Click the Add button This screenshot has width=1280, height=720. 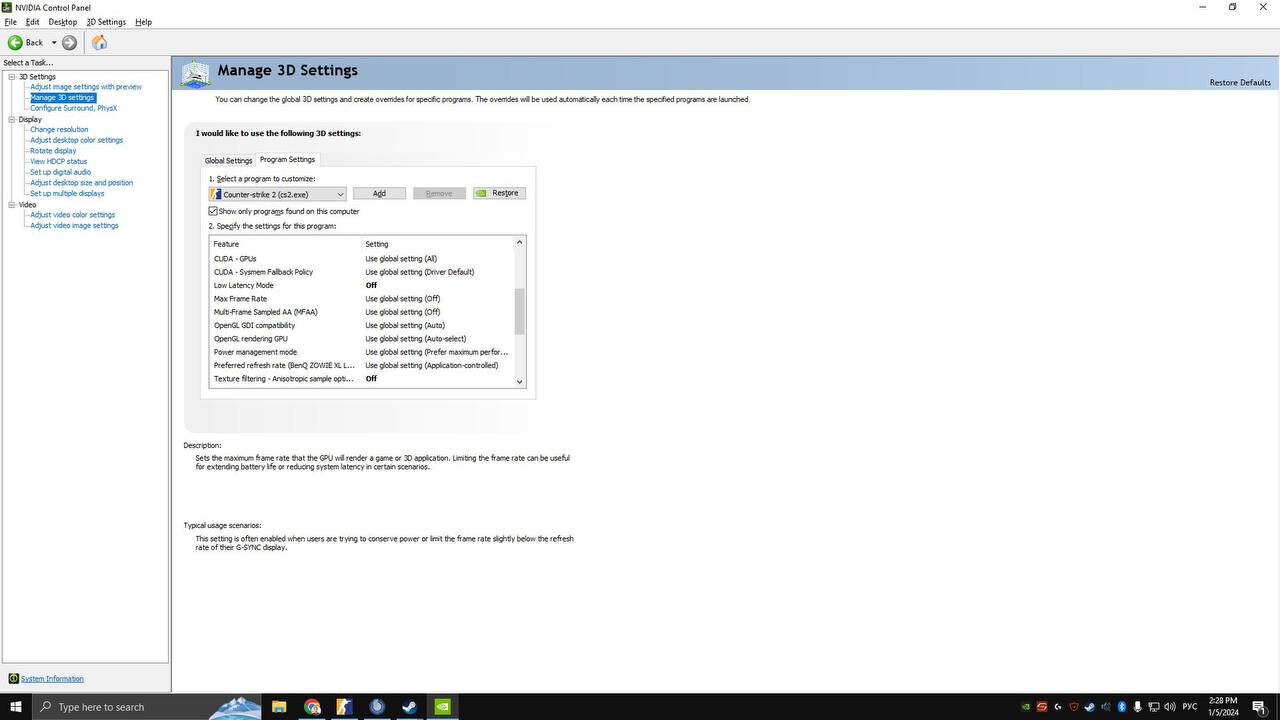[x=379, y=193]
